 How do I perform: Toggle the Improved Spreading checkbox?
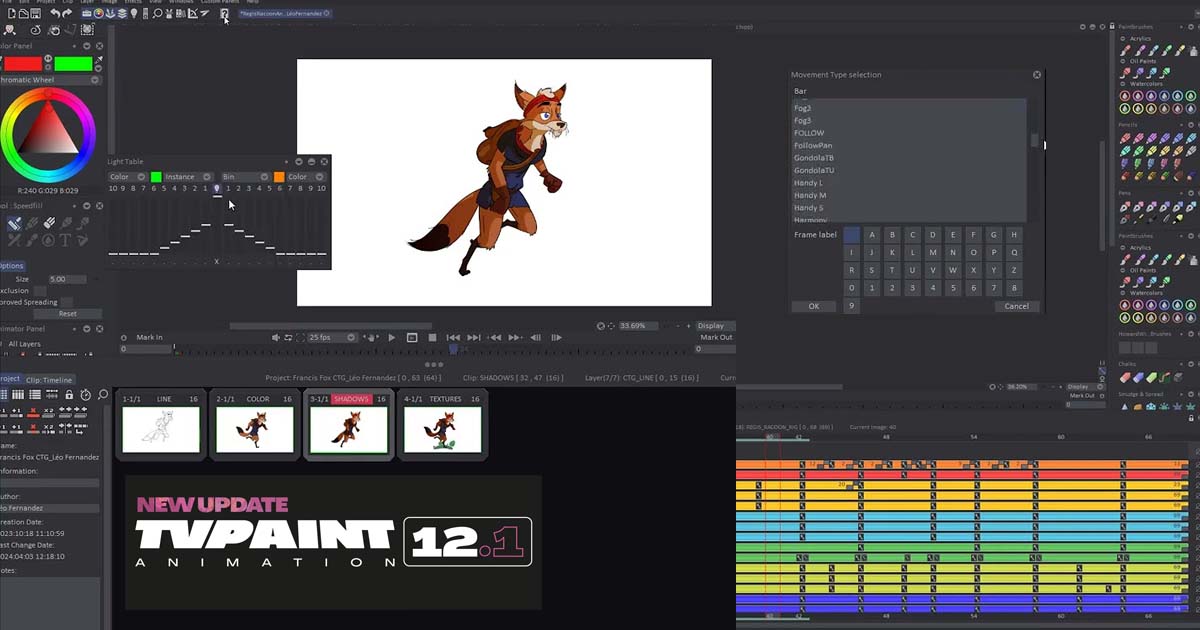tap(66, 302)
